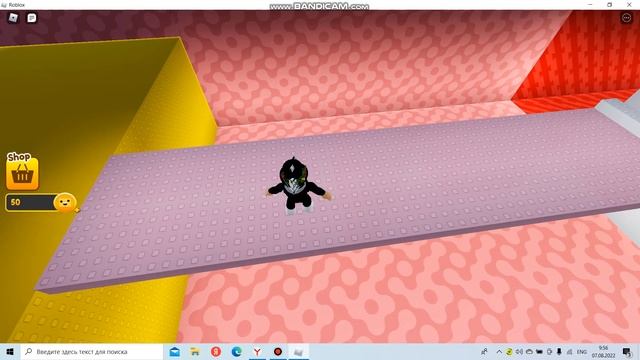Open File Explorer from the taskbar

point(196,351)
